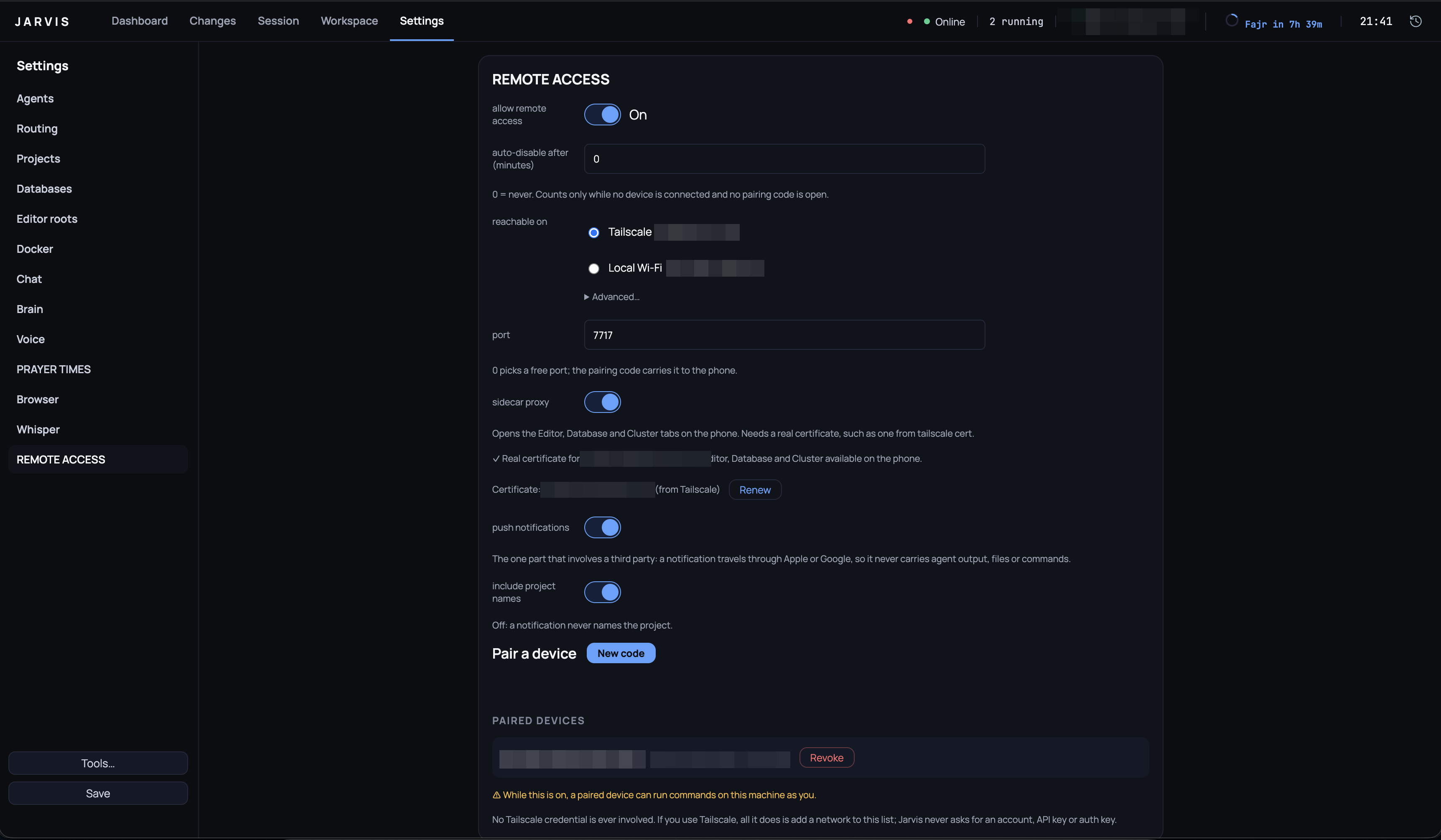Go to the Session tab

tap(278, 20)
